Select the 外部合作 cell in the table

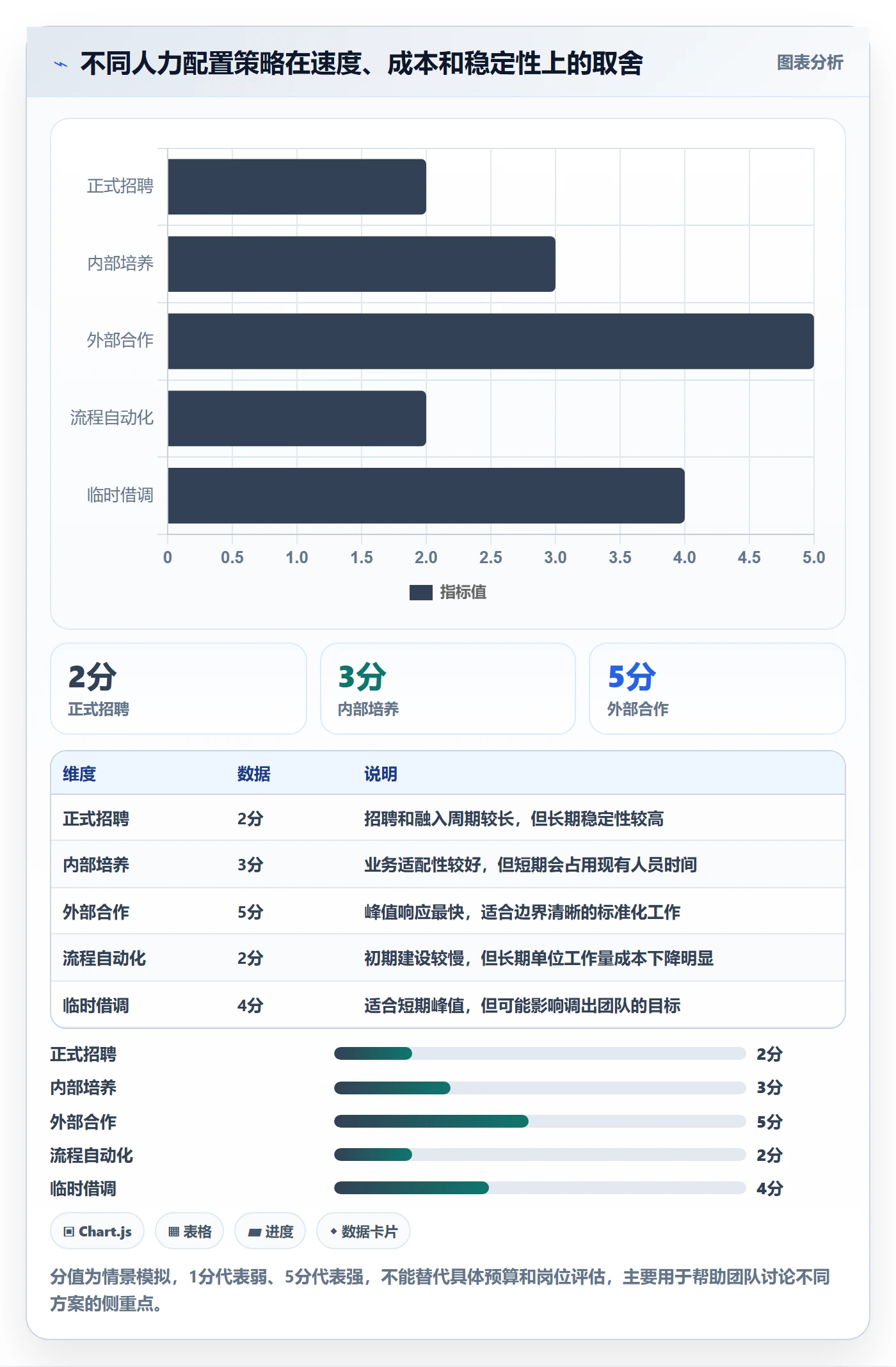96,912
